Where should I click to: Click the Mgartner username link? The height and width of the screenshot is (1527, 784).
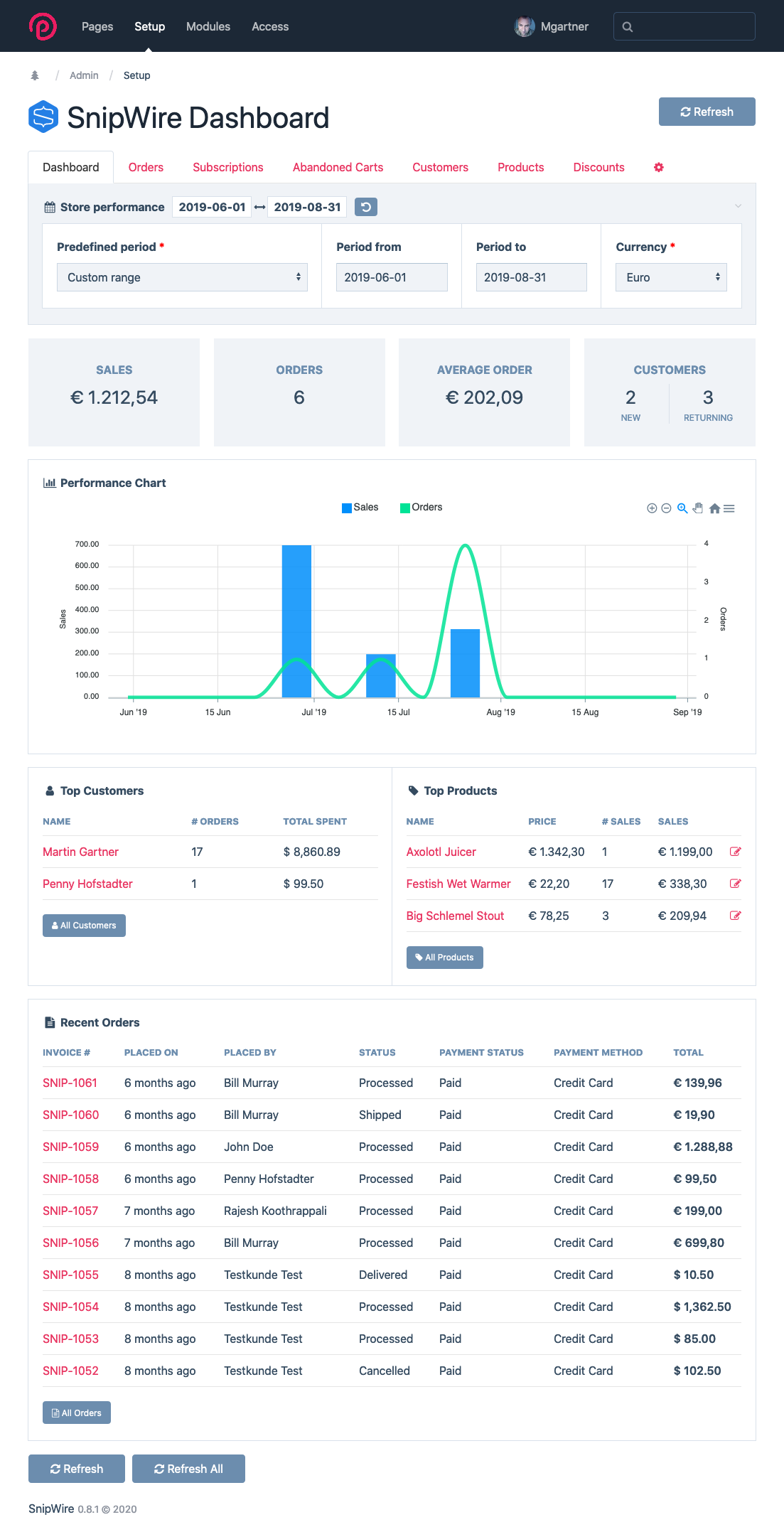(x=564, y=26)
